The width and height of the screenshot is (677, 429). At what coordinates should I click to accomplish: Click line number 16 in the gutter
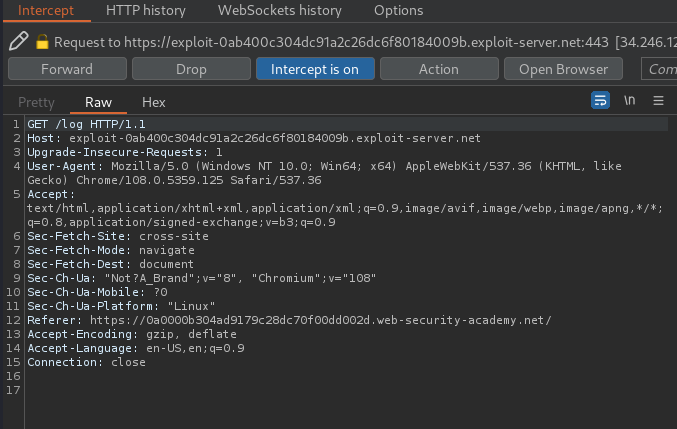(x=13, y=376)
